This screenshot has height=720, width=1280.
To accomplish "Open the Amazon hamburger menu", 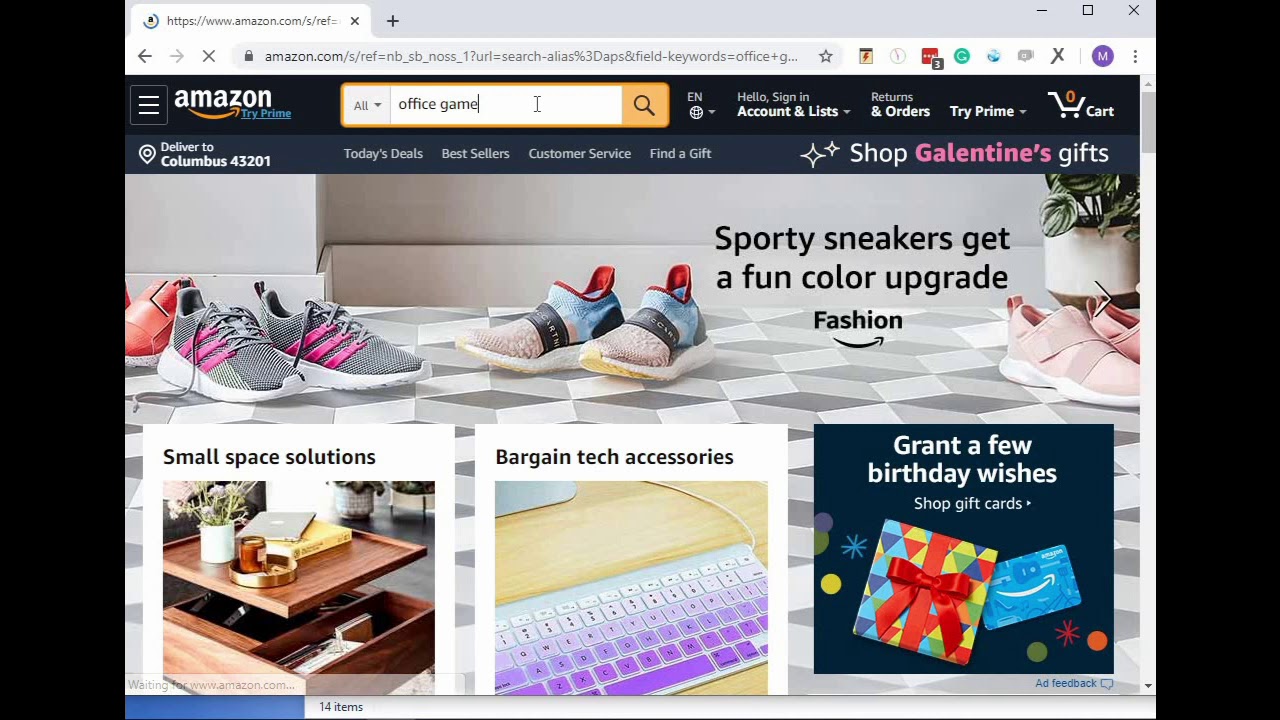I will (148, 105).
